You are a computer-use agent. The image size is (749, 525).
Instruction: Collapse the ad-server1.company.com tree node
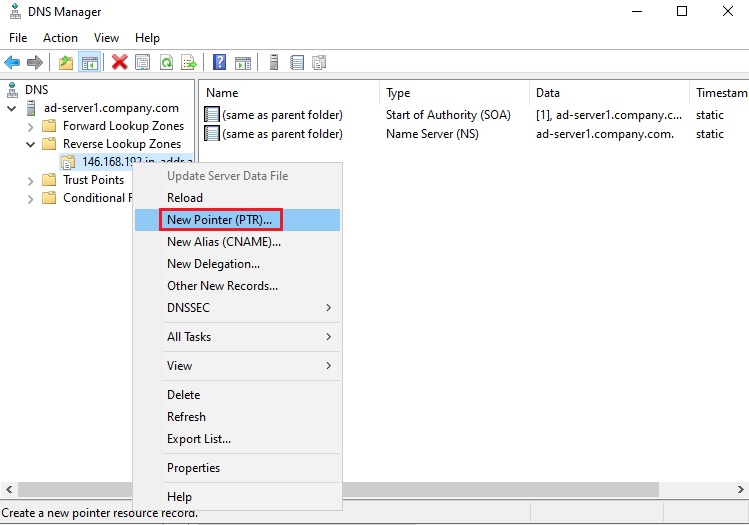[11, 108]
